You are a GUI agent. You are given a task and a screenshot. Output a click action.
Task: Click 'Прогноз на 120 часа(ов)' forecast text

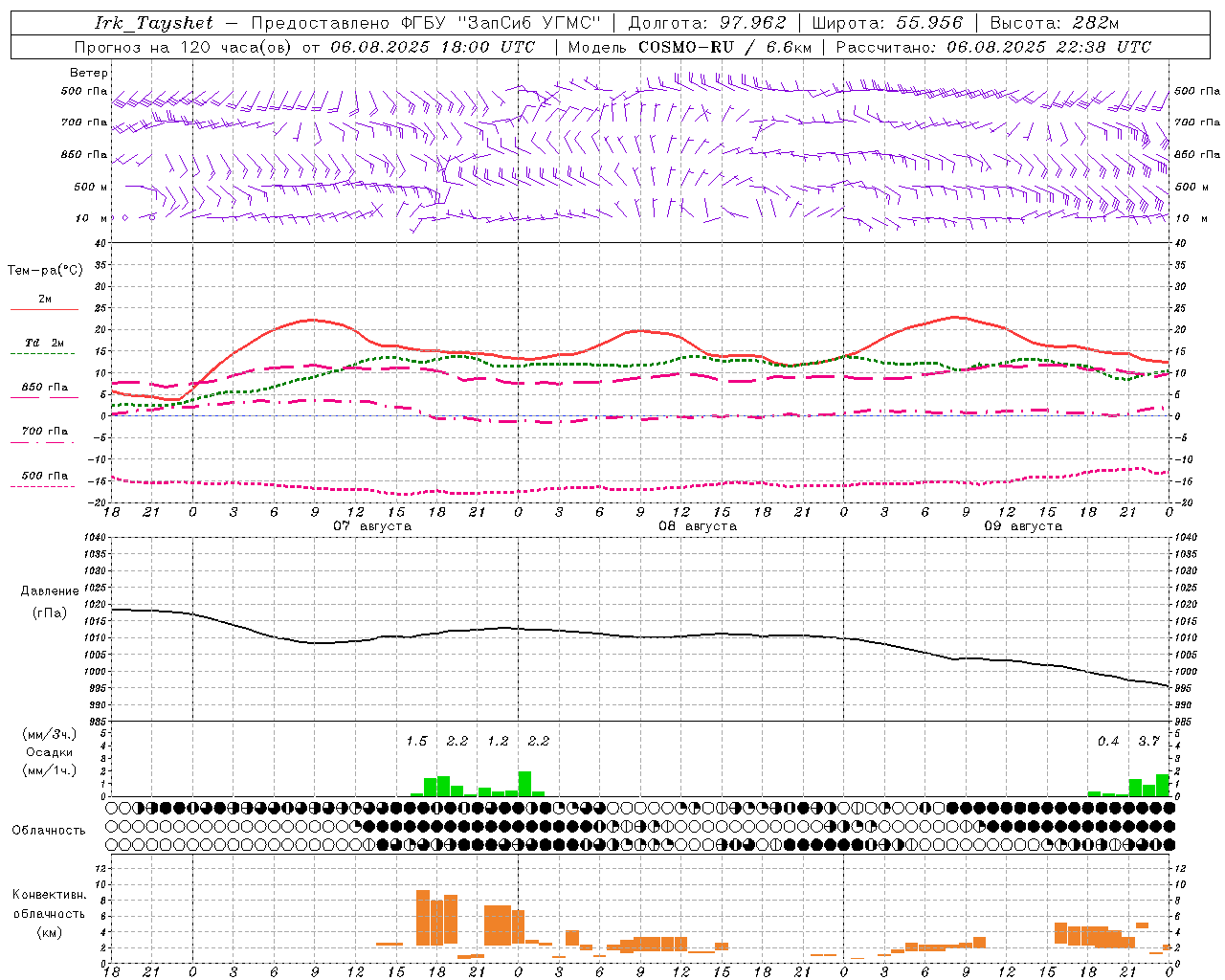tap(184, 47)
